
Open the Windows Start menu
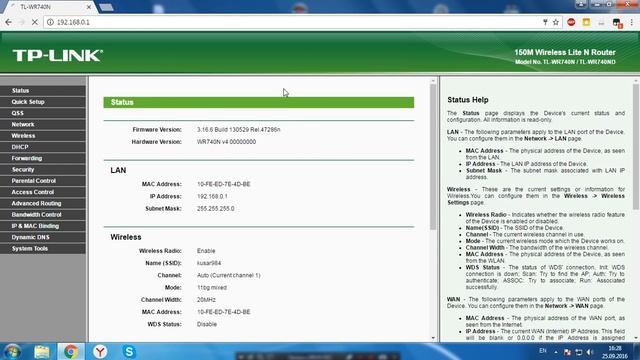pos(12,351)
